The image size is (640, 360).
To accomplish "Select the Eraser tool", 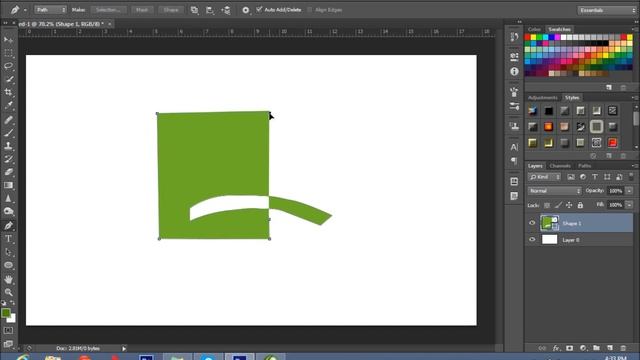I will tap(8, 172).
